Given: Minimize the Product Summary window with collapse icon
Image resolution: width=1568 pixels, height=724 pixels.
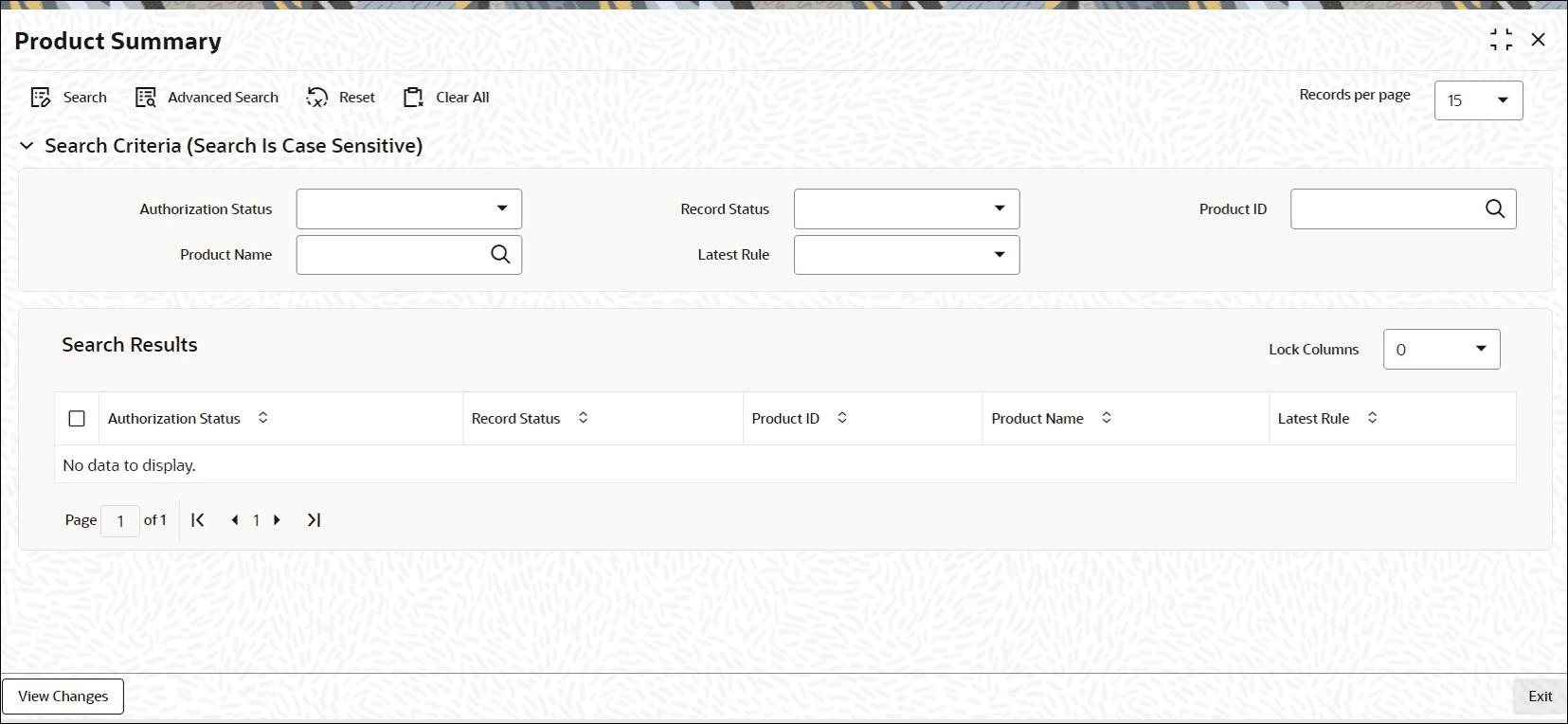Looking at the screenshot, I should click(x=1501, y=40).
